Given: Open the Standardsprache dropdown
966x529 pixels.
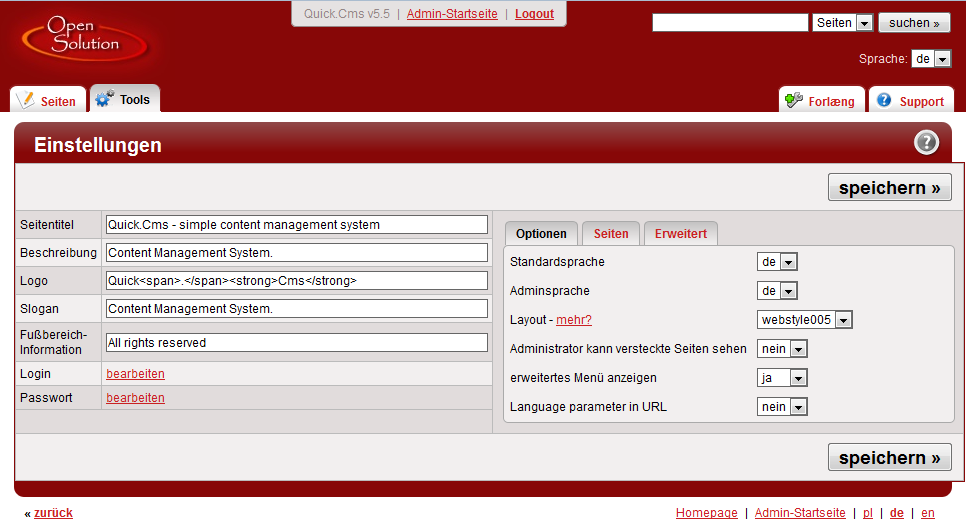Looking at the screenshot, I should [x=777, y=262].
